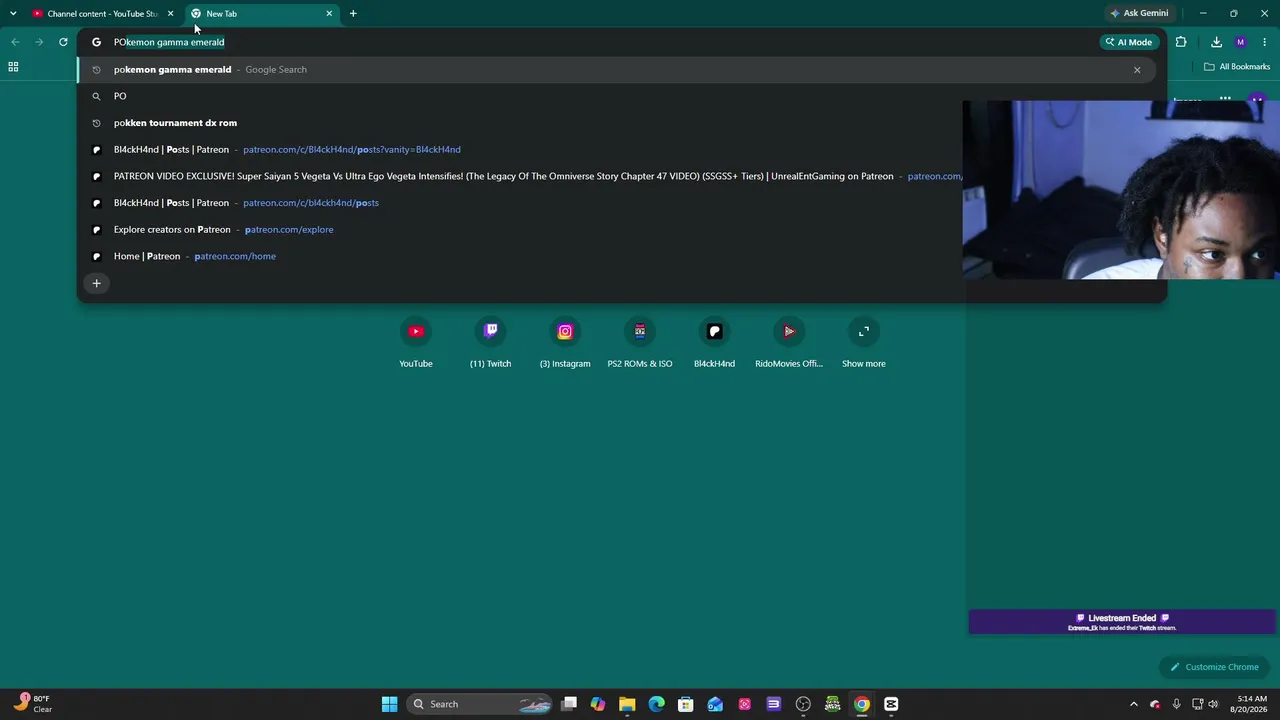Image resolution: width=1280 pixels, height=720 pixels.
Task: Click the plus button below the suggestions
Action: (x=97, y=283)
